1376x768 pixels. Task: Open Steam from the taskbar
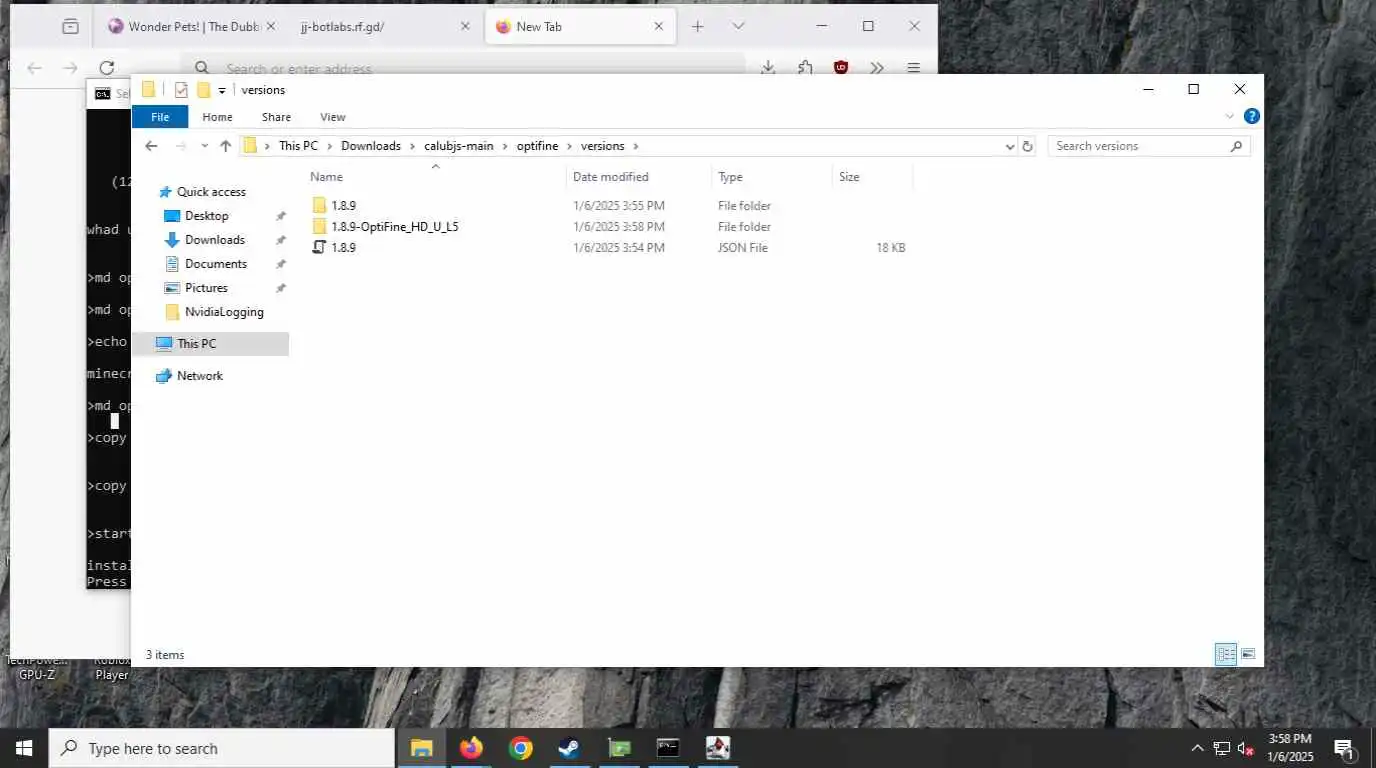click(569, 748)
